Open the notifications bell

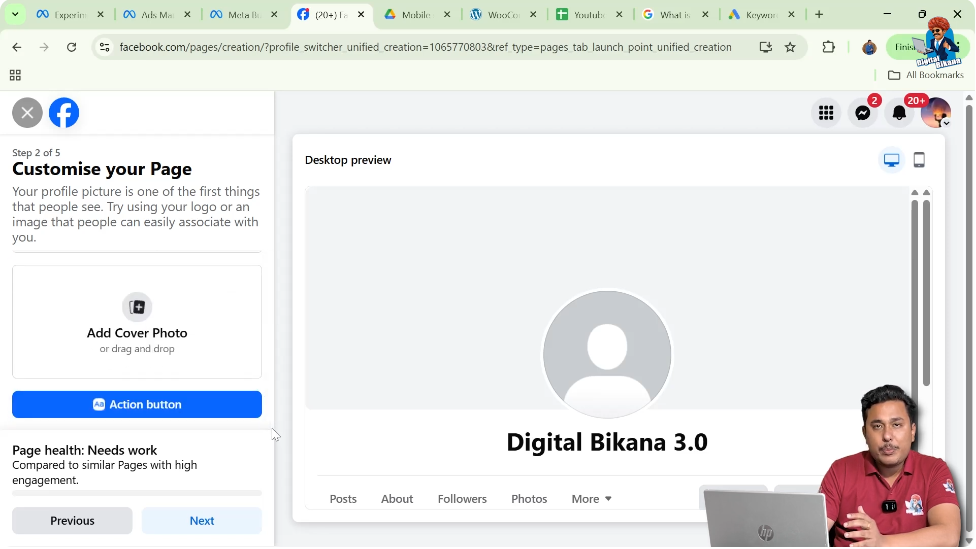[x=899, y=113]
